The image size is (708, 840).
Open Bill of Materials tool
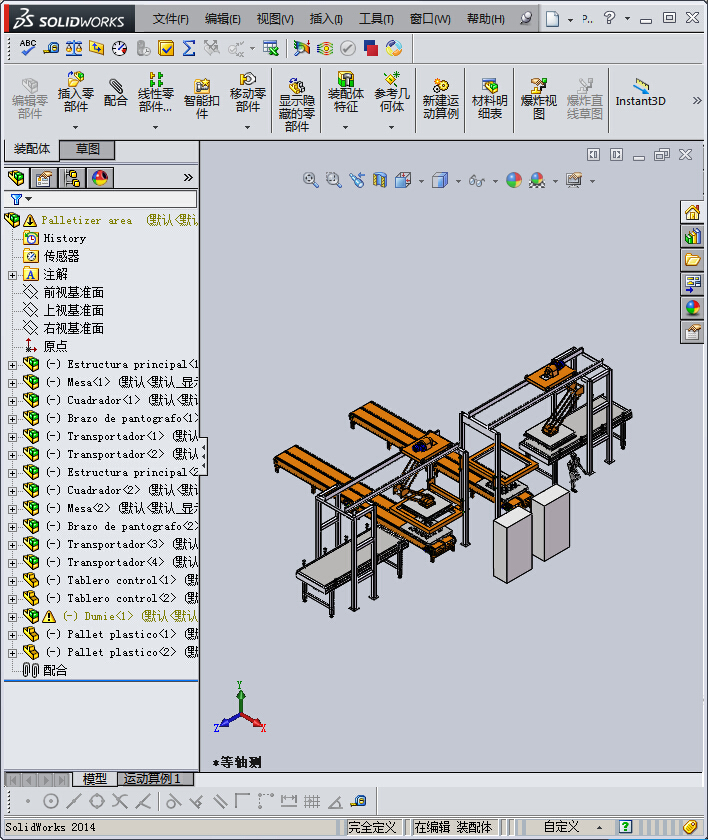point(489,99)
